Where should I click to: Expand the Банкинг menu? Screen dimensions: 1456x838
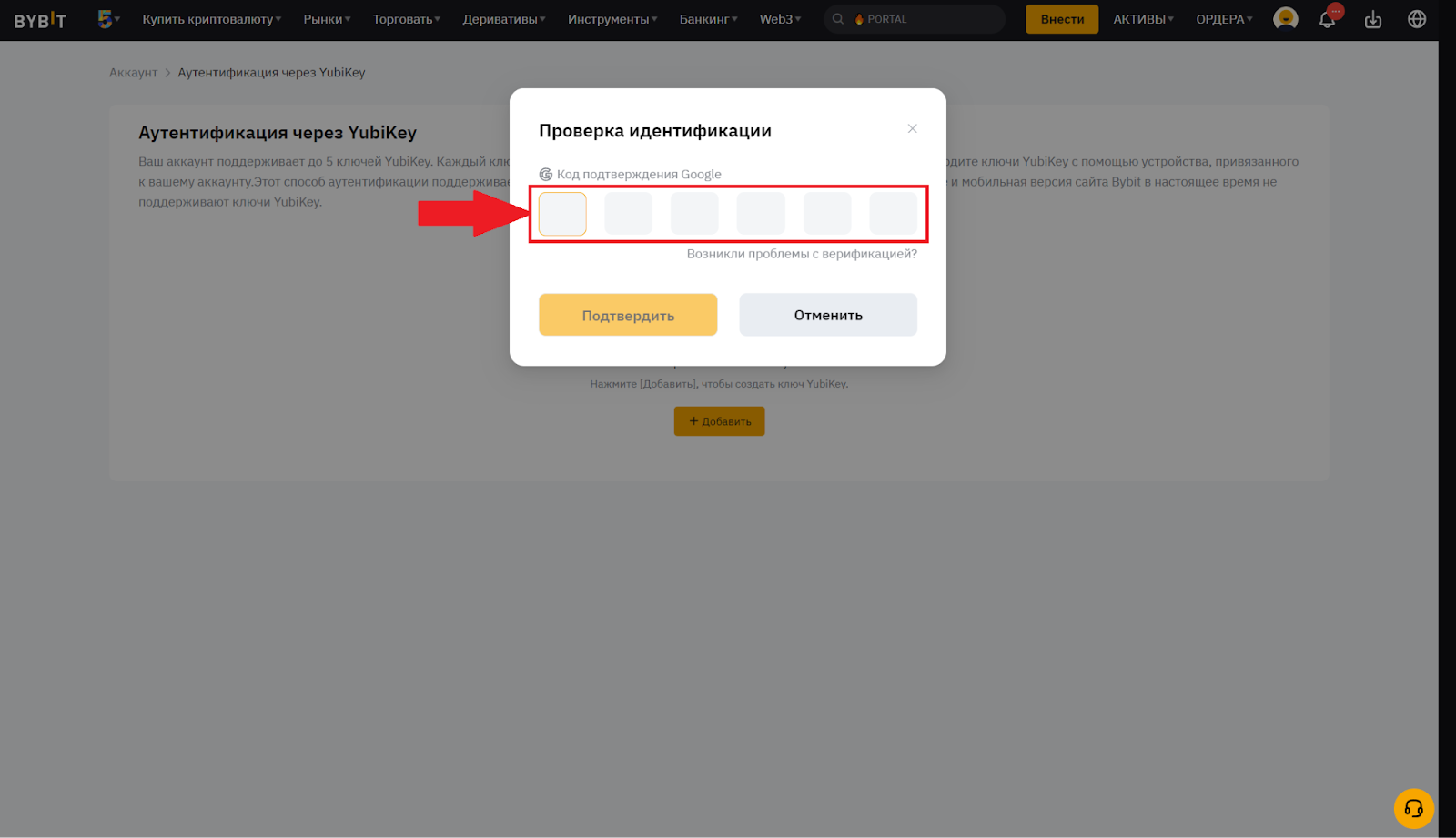point(709,19)
